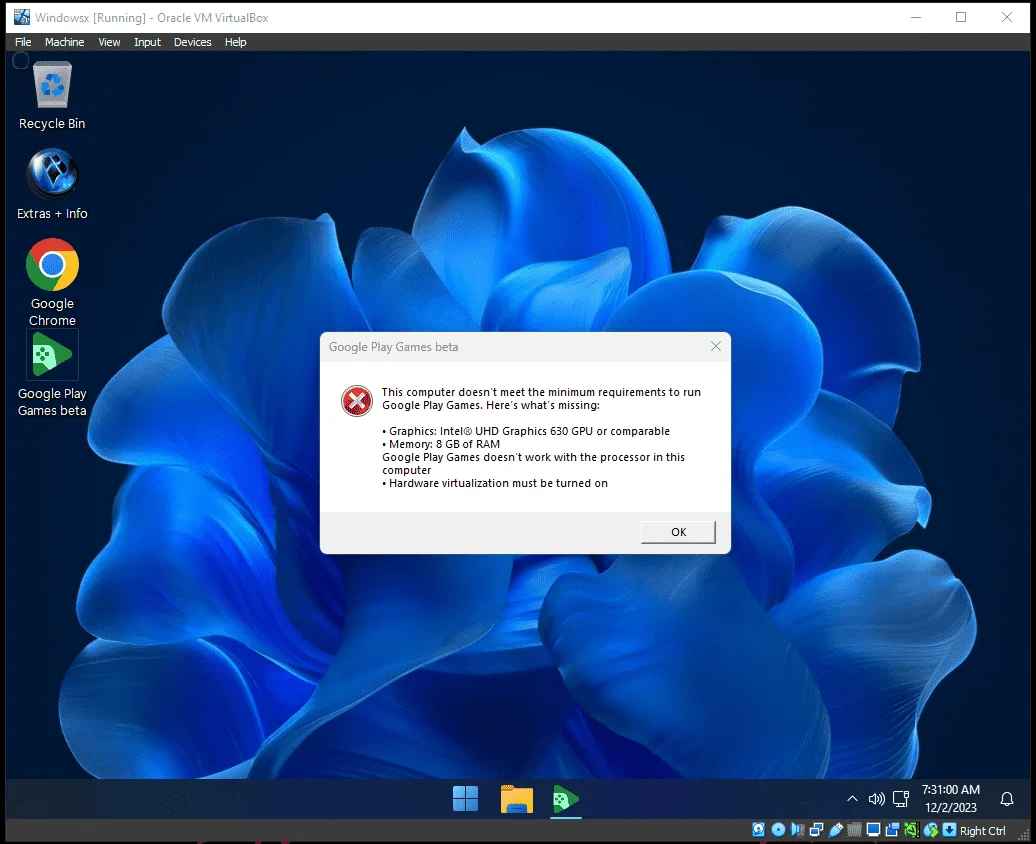The height and width of the screenshot is (844, 1036).
Task: Open the File menu
Action: coord(23,42)
